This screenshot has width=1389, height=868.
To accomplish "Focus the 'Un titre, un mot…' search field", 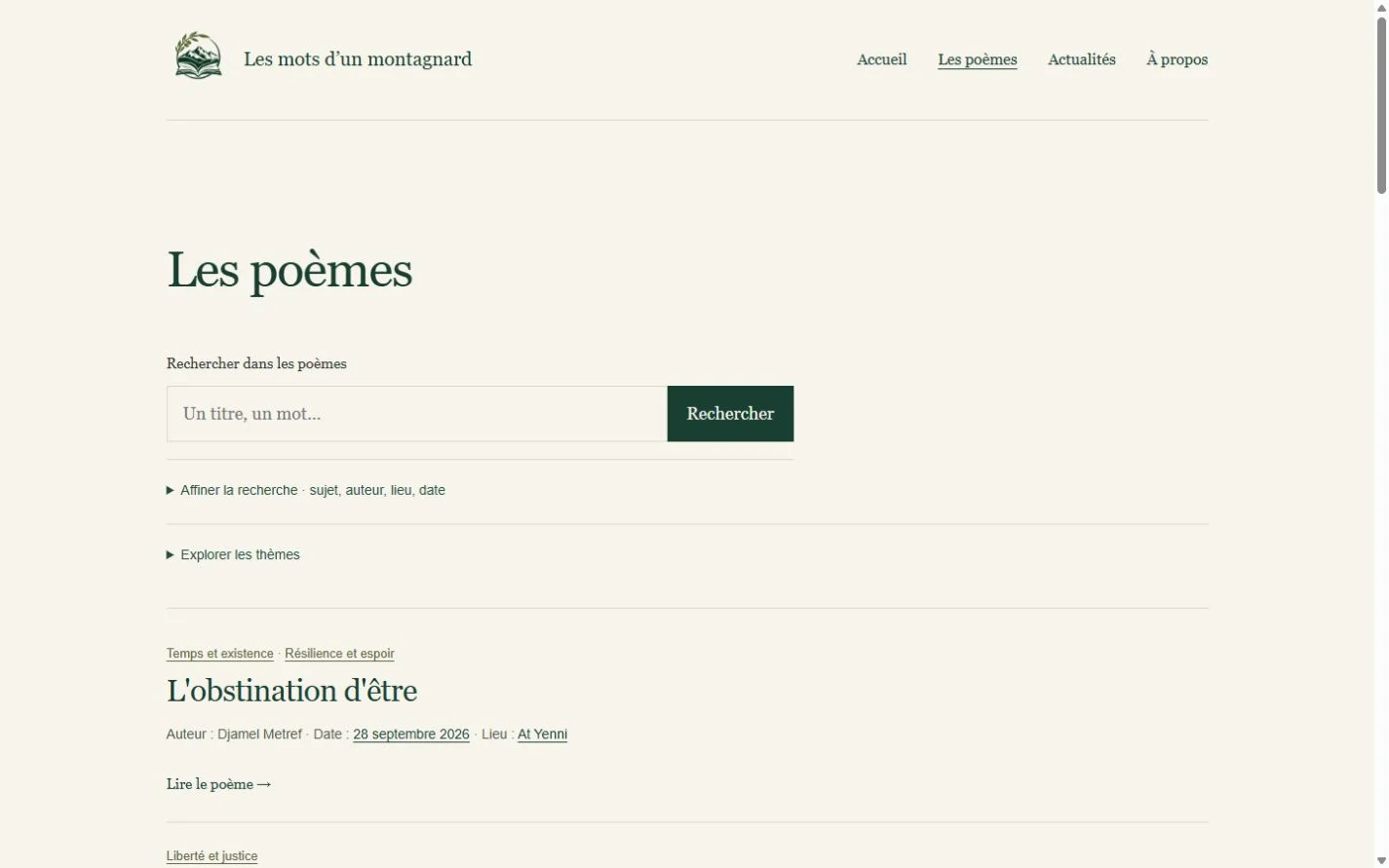I will pos(417,414).
